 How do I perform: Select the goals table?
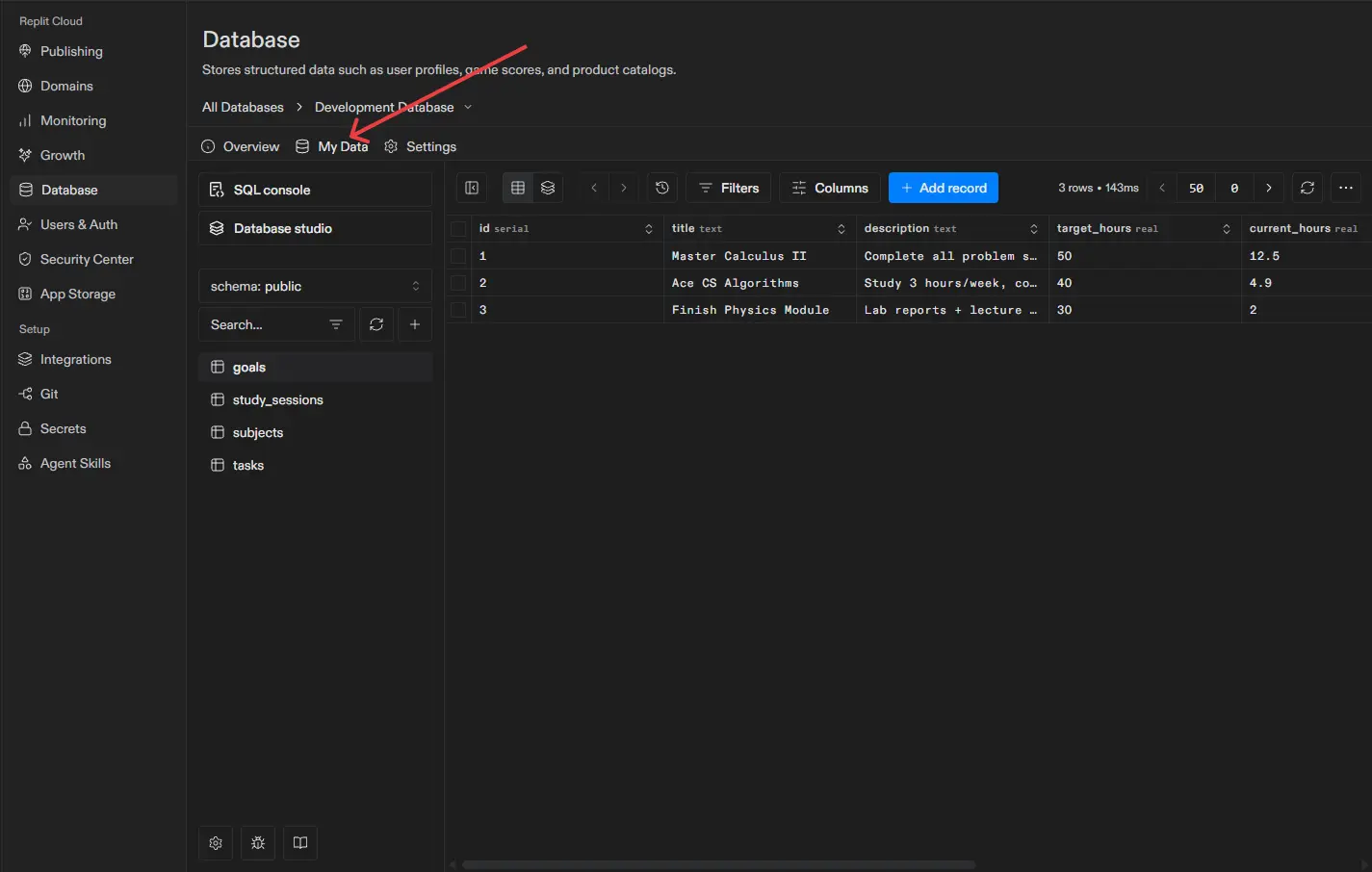click(315, 367)
